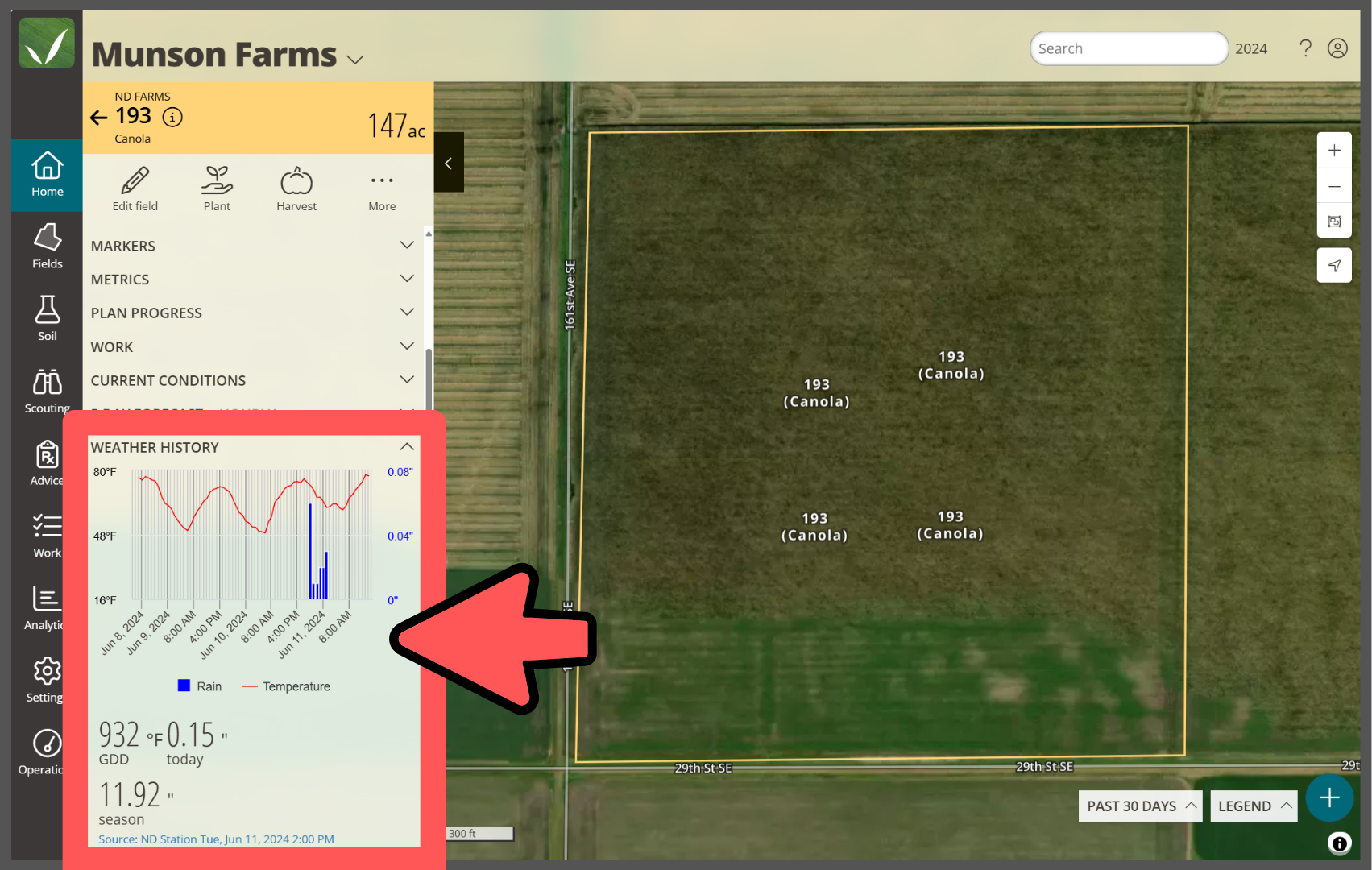Open the user account profile icon

click(1337, 48)
